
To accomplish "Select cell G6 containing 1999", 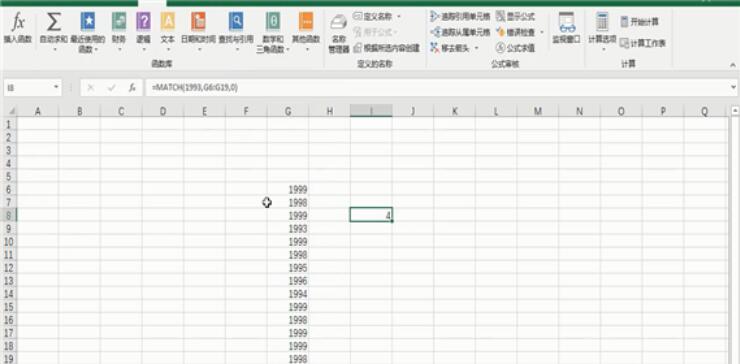I will 288,189.
